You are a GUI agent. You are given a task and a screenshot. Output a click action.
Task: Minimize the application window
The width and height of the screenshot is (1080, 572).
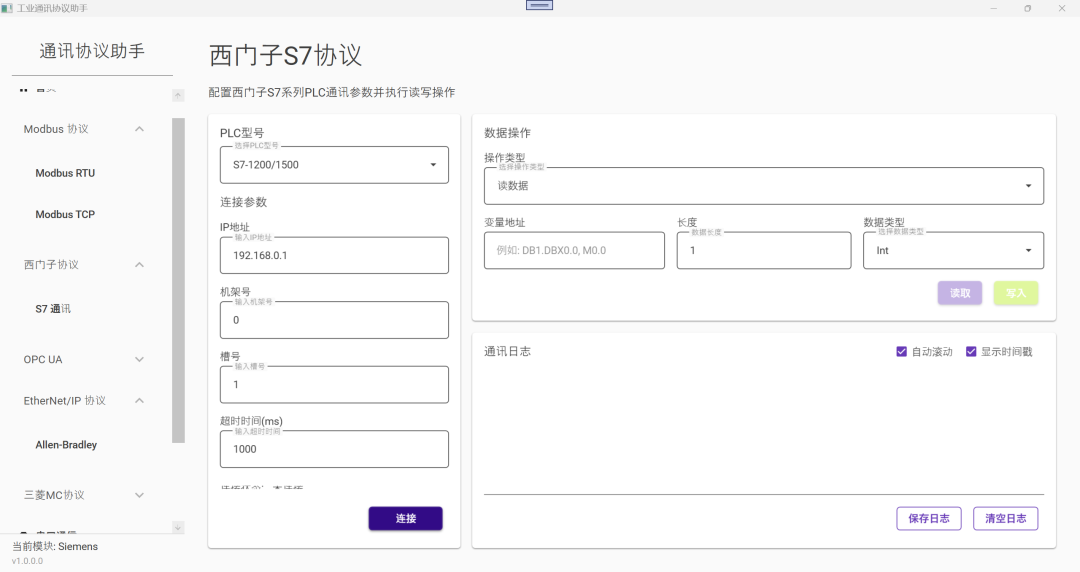[x=993, y=8]
